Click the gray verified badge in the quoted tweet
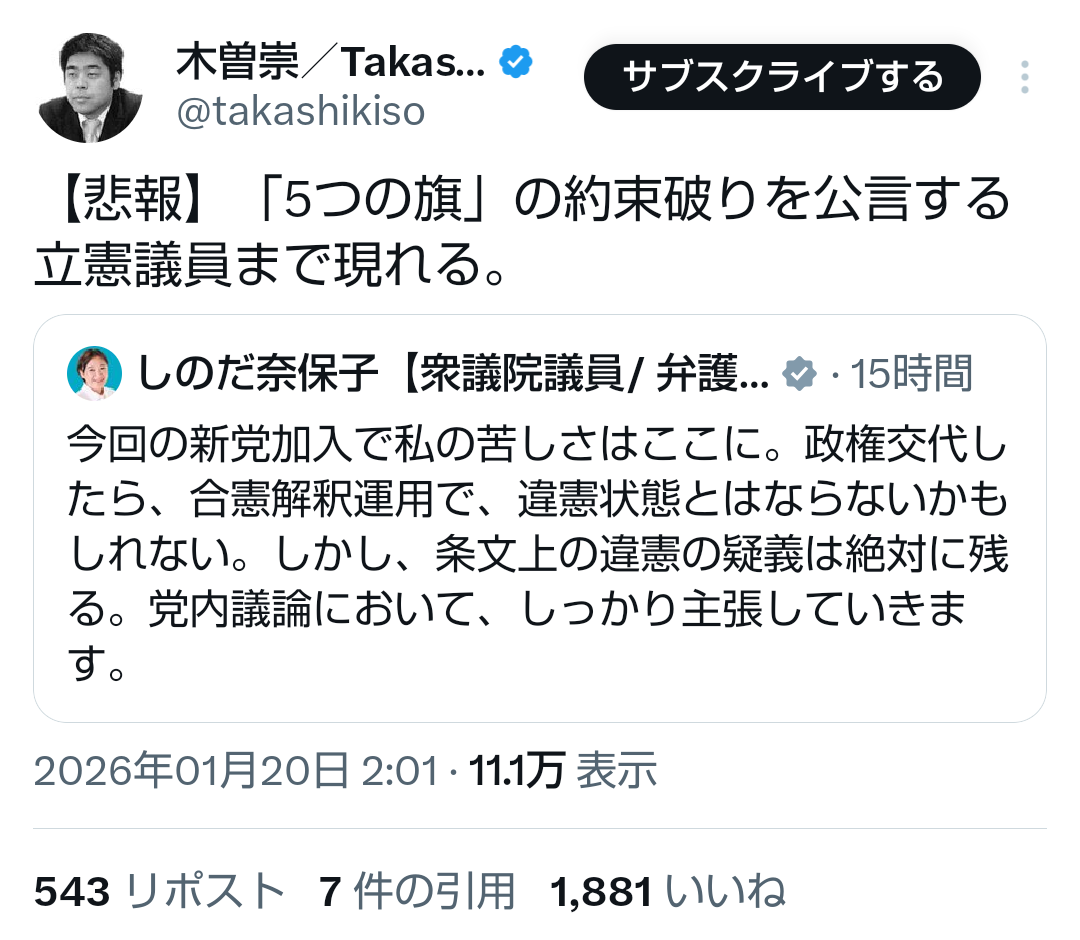This screenshot has height=940, width=1080. (798, 374)
